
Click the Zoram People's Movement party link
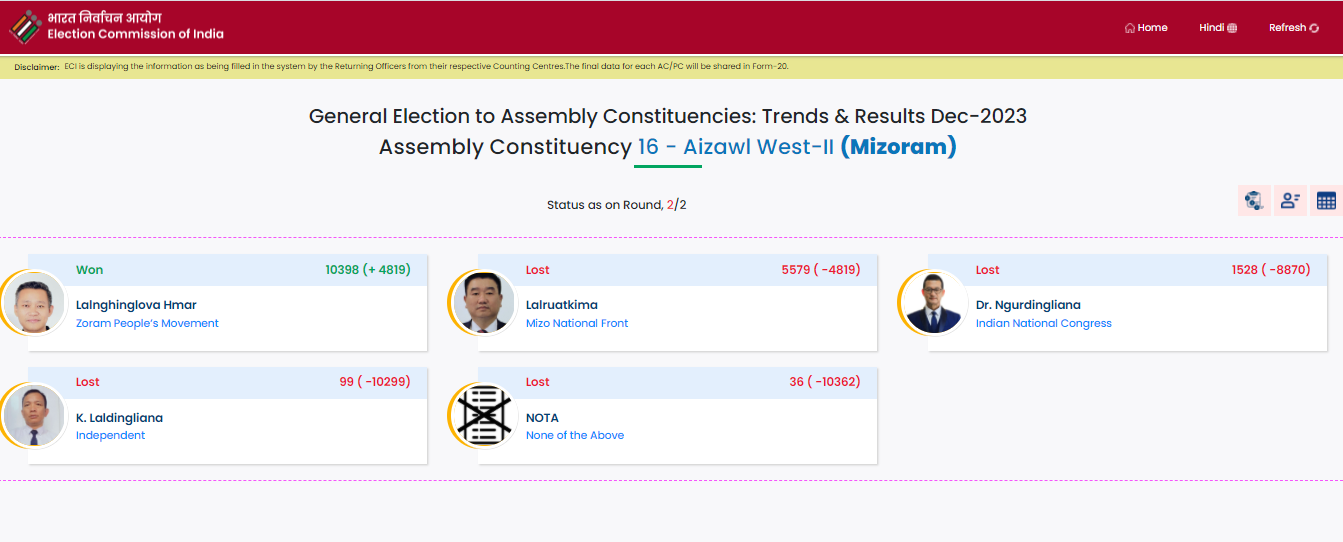pyautogui.click(x=147, y=323)
